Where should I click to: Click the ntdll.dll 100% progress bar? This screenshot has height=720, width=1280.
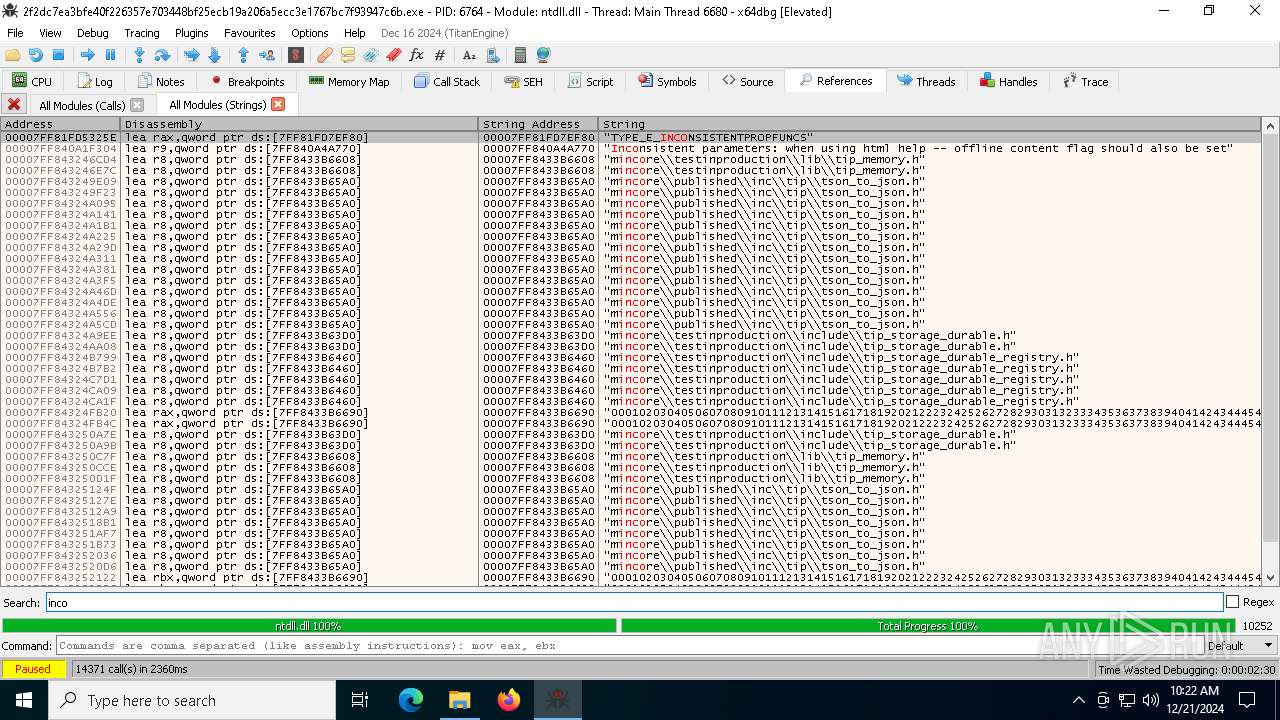click(x=309, y=625)
